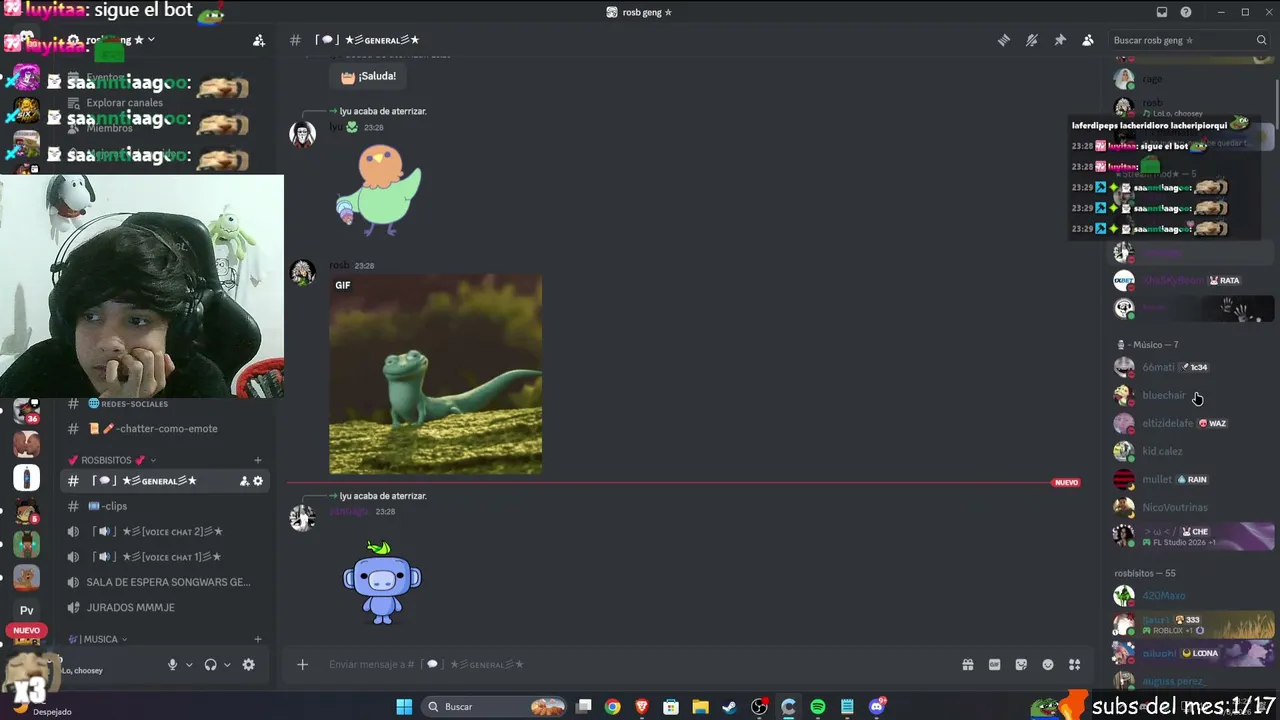1280x720 pixels.
Task: Collapse the ROSBISITOS category
Action: coord(112,460)
